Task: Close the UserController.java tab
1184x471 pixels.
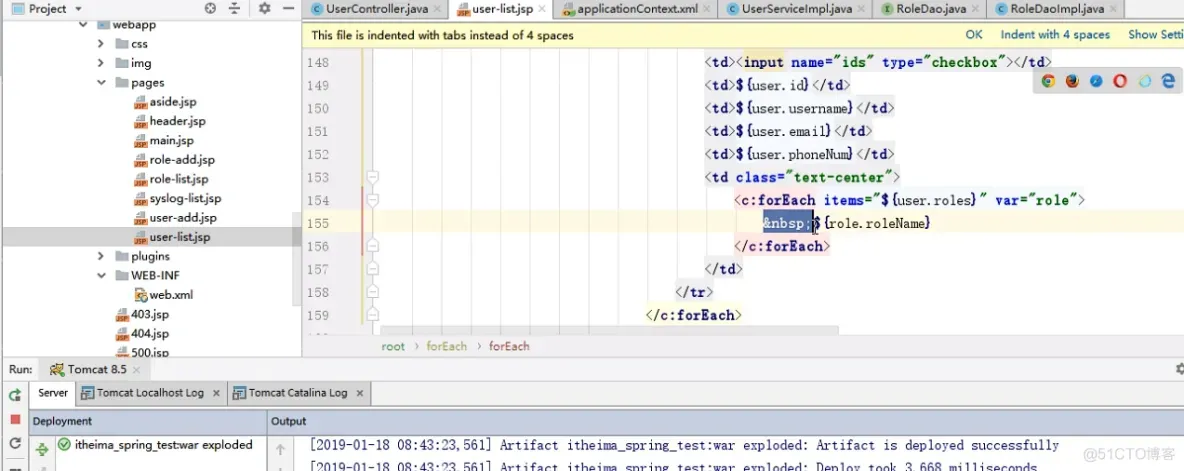Action: pyautogui.click(x=436, y=9)
